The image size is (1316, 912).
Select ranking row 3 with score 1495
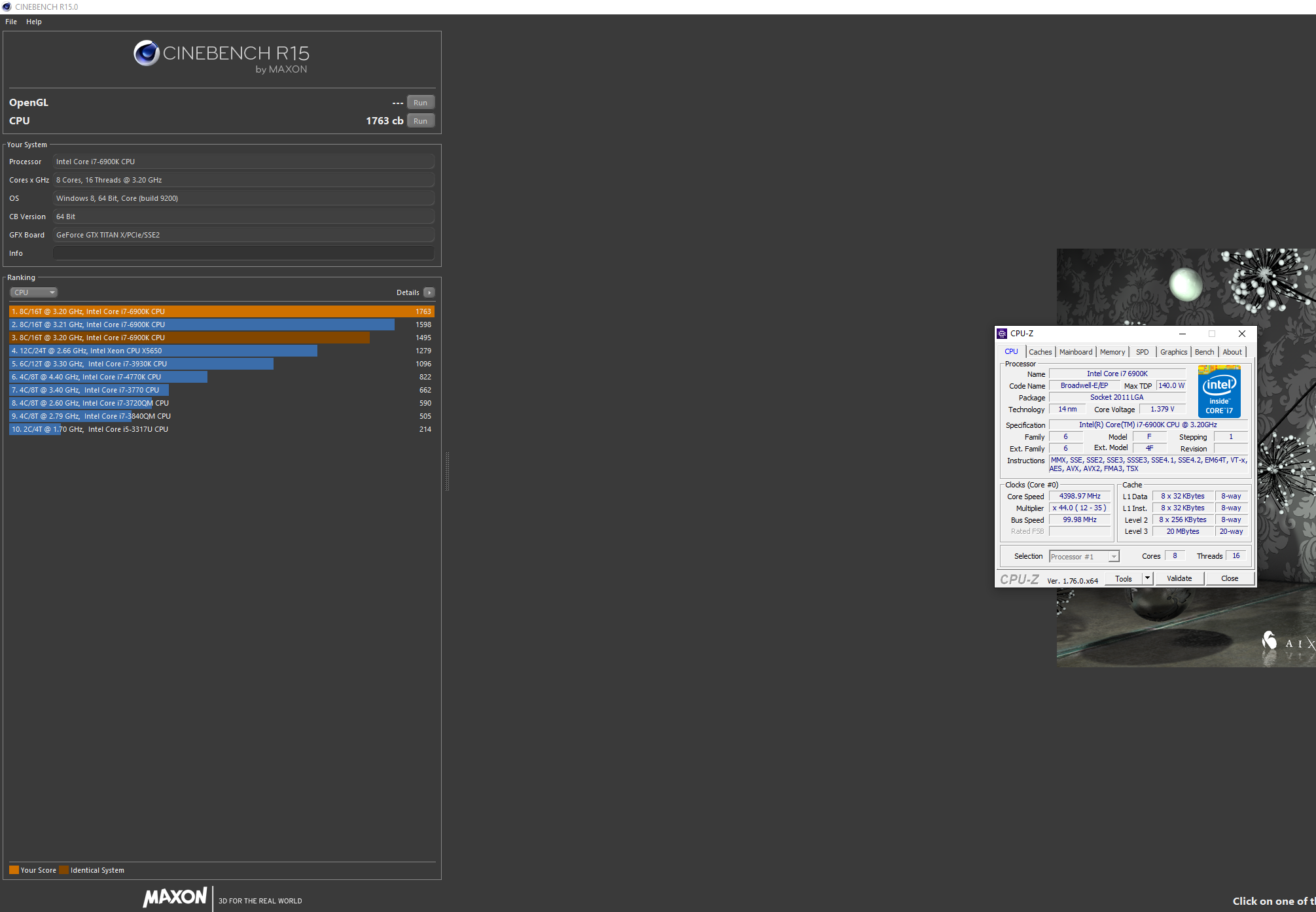coord(222,338)
